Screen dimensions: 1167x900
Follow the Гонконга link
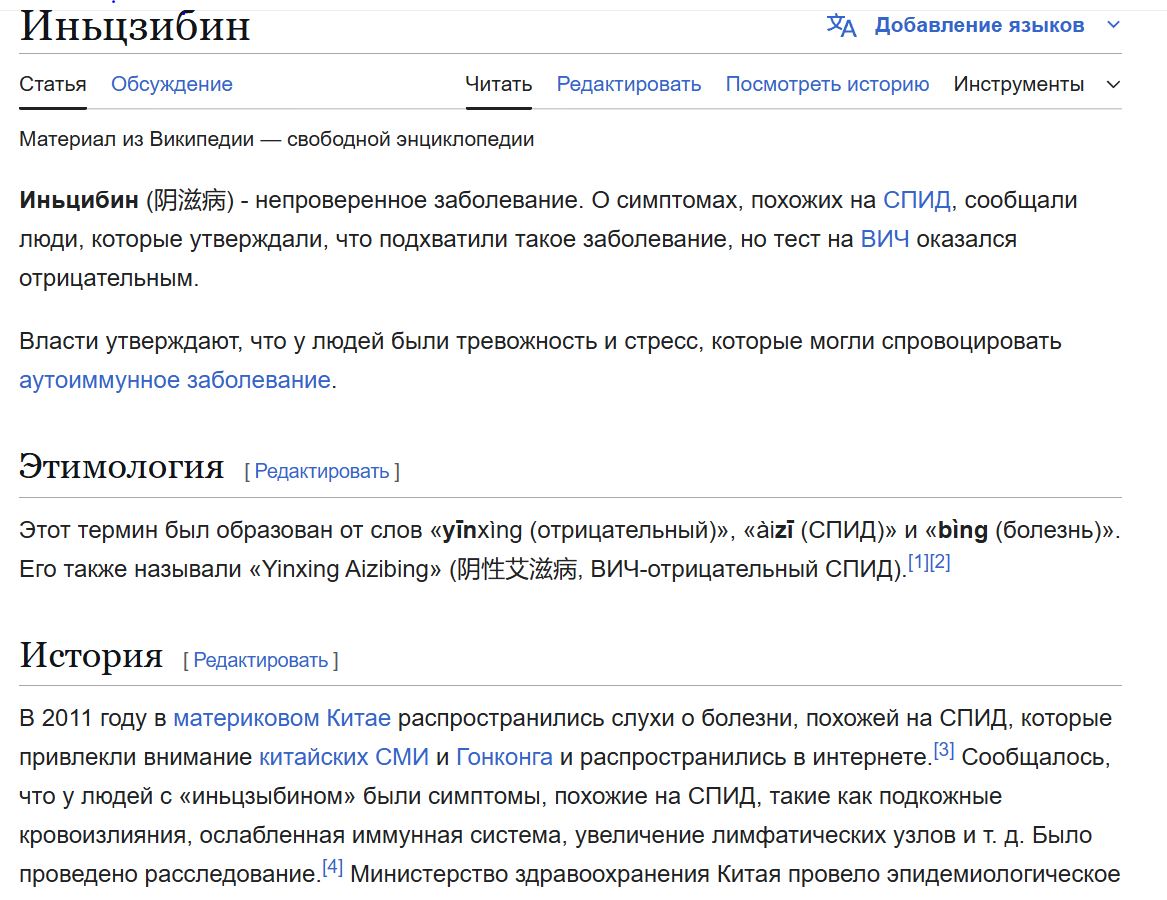click(505, 757)
